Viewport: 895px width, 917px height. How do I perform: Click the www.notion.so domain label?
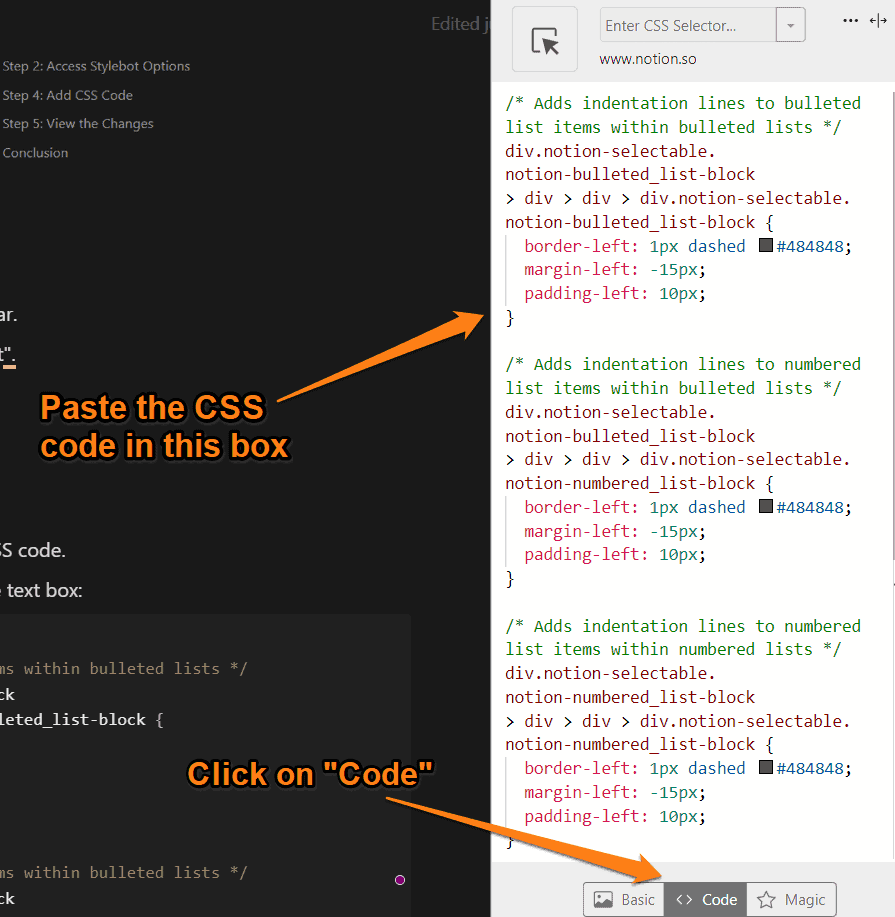click(648, 59)
